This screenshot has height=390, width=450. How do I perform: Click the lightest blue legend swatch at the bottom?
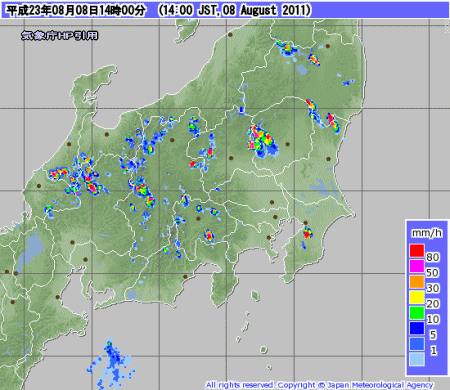417,359
